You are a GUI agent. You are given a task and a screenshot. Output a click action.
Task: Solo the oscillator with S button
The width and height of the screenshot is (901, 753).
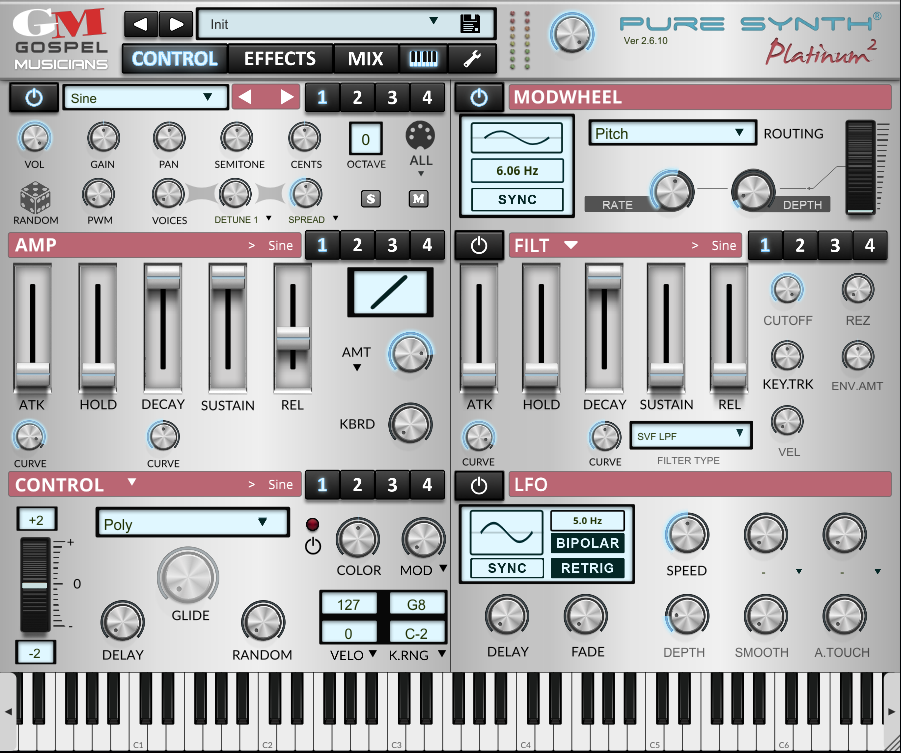click(x=371, y=199)
